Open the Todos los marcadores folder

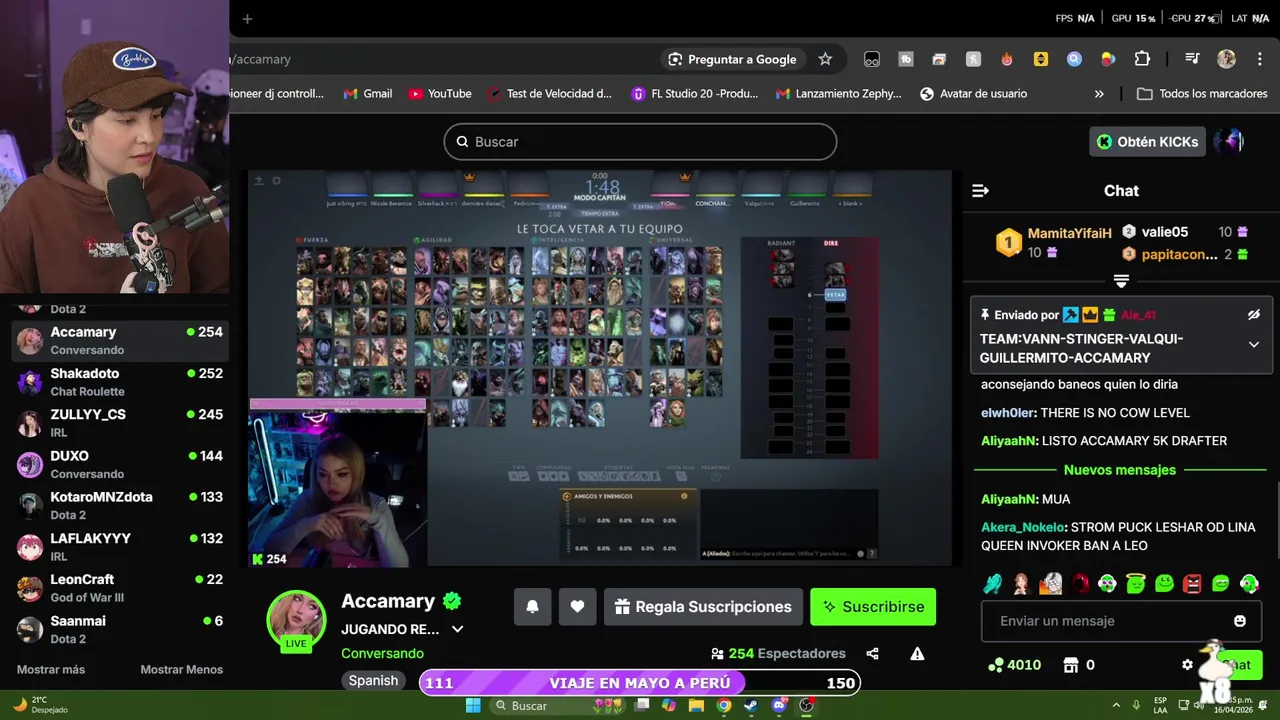pos(1202,94)
